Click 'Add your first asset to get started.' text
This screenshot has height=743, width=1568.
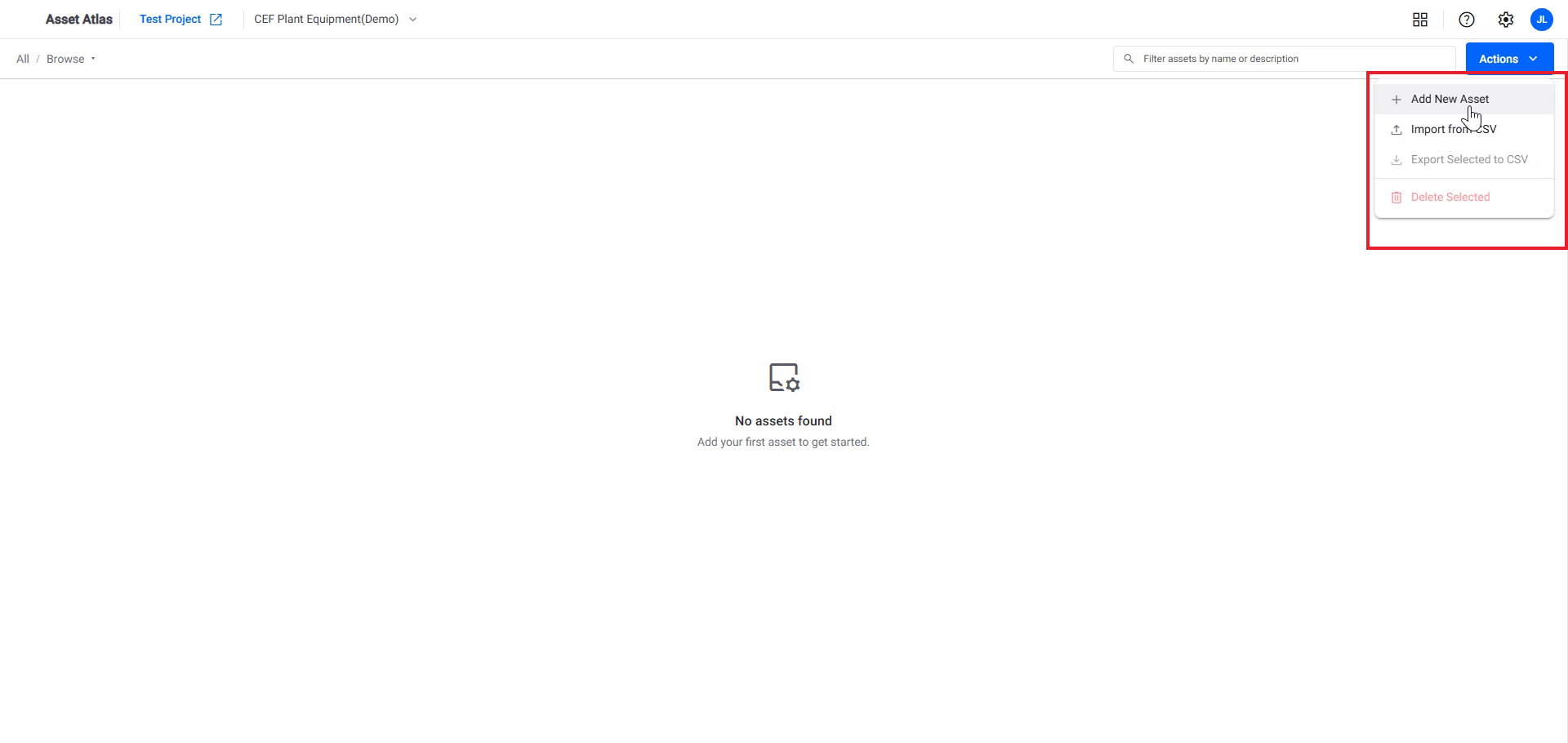783,442
